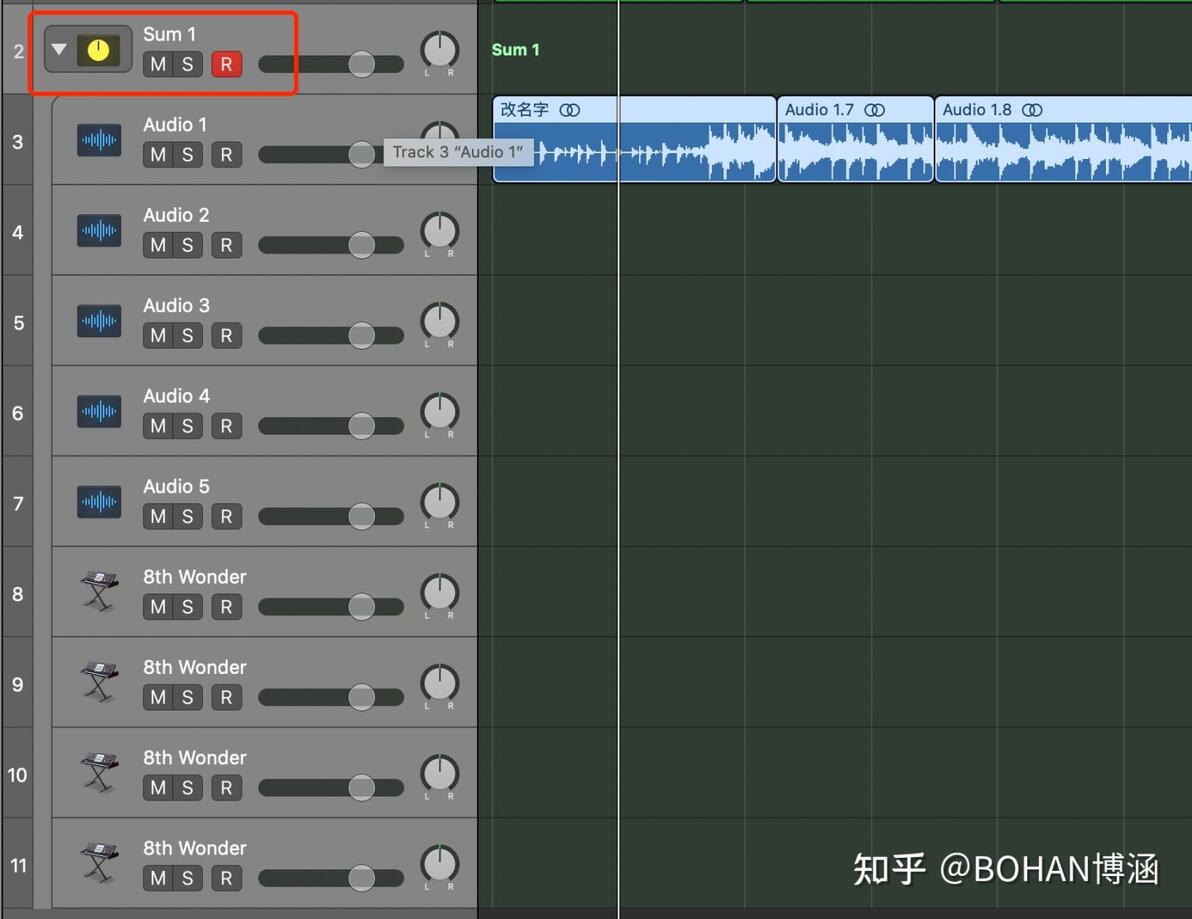The height and width of the screenshot is (919, 1192).
Task: Click keyboard icon of track 10 8th Wonder
Action: click(100, 772)
